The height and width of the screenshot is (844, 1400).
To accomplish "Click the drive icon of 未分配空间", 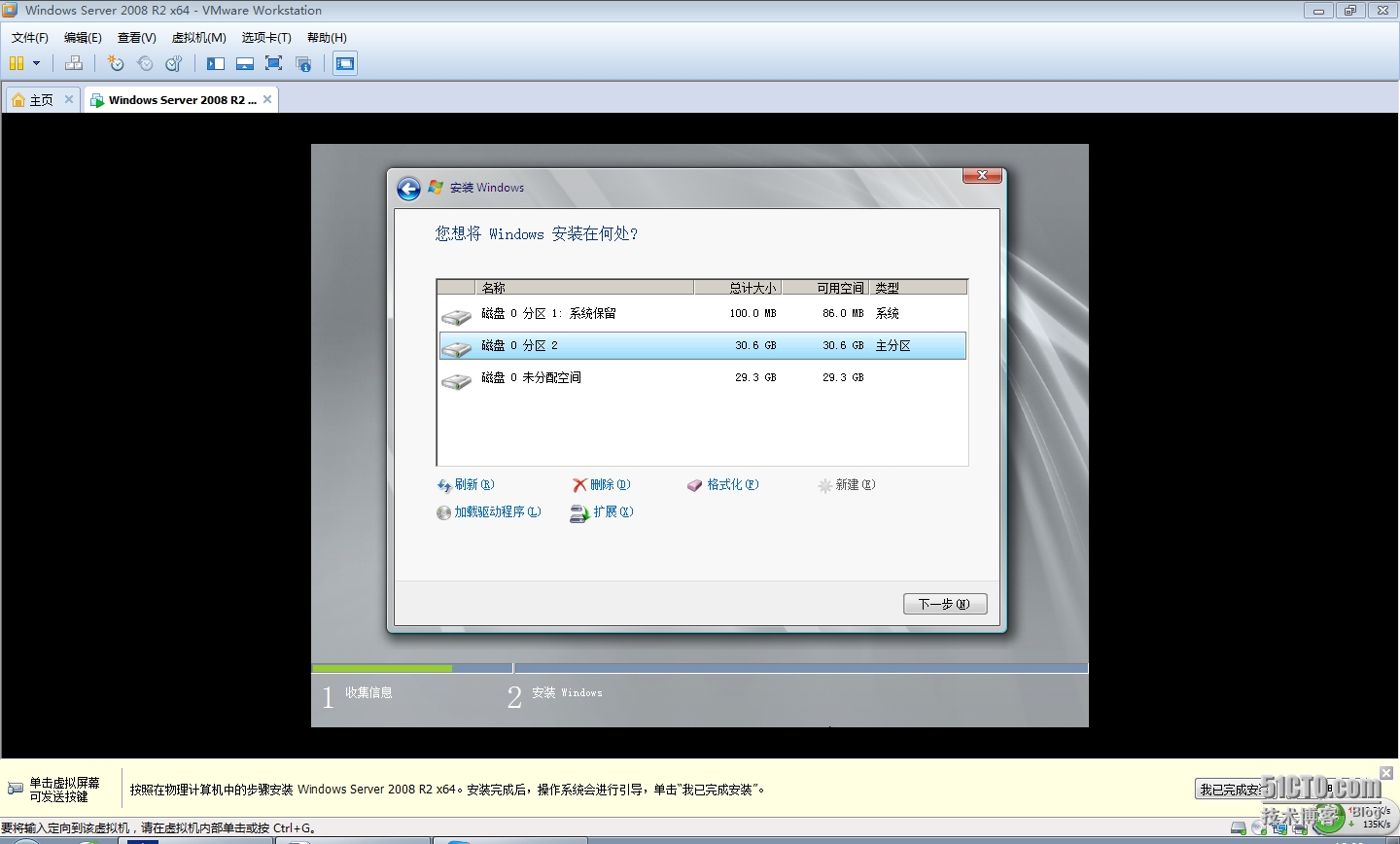I will click(456, 380).
